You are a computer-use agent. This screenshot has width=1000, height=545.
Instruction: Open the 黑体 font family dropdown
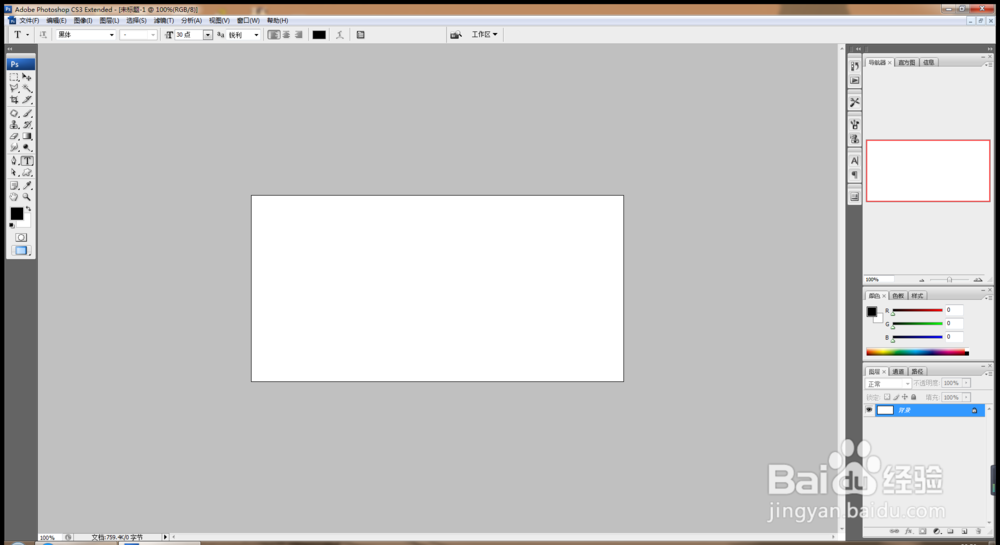tap(85, 35)
